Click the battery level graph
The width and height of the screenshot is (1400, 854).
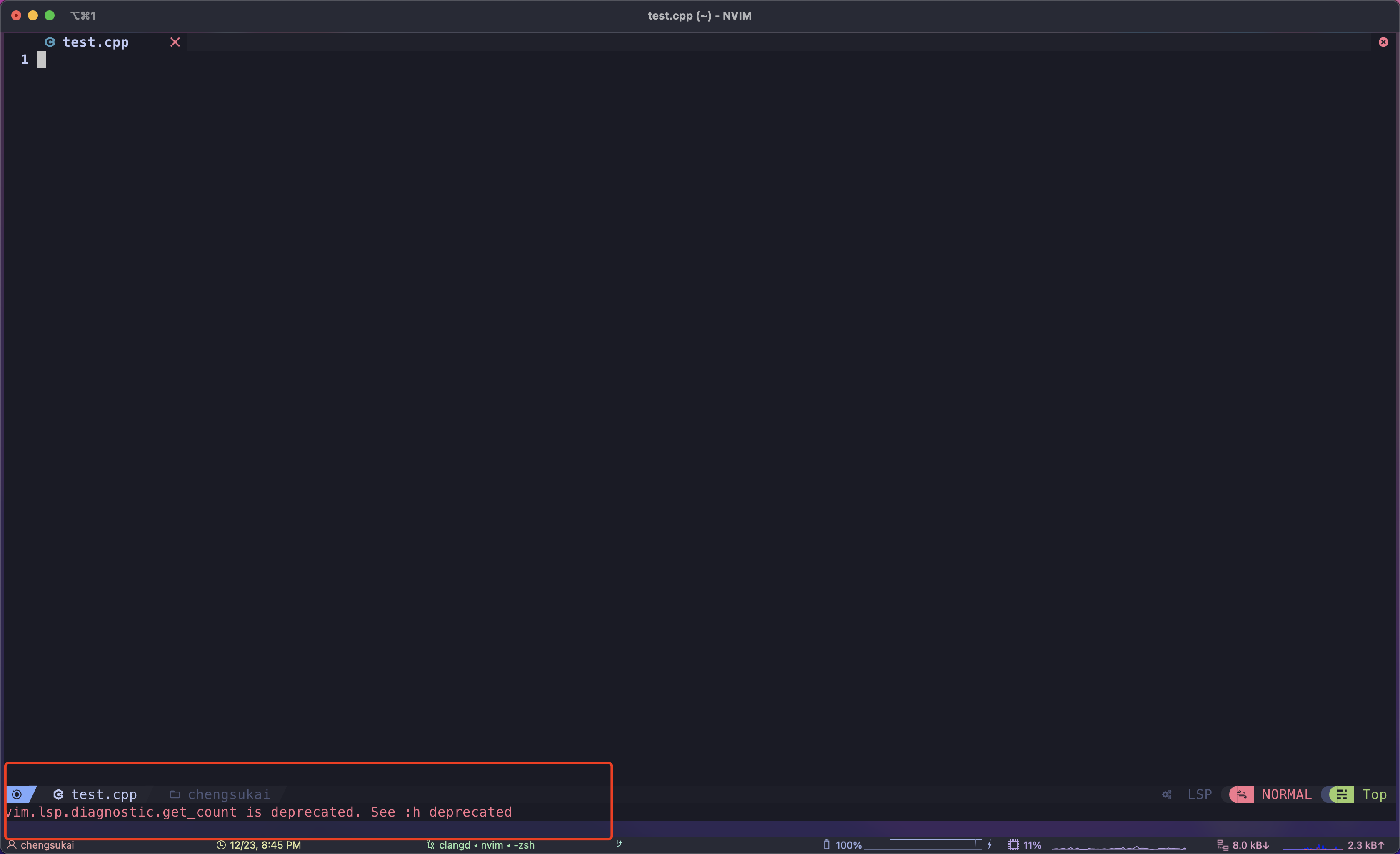click(923, 844)
